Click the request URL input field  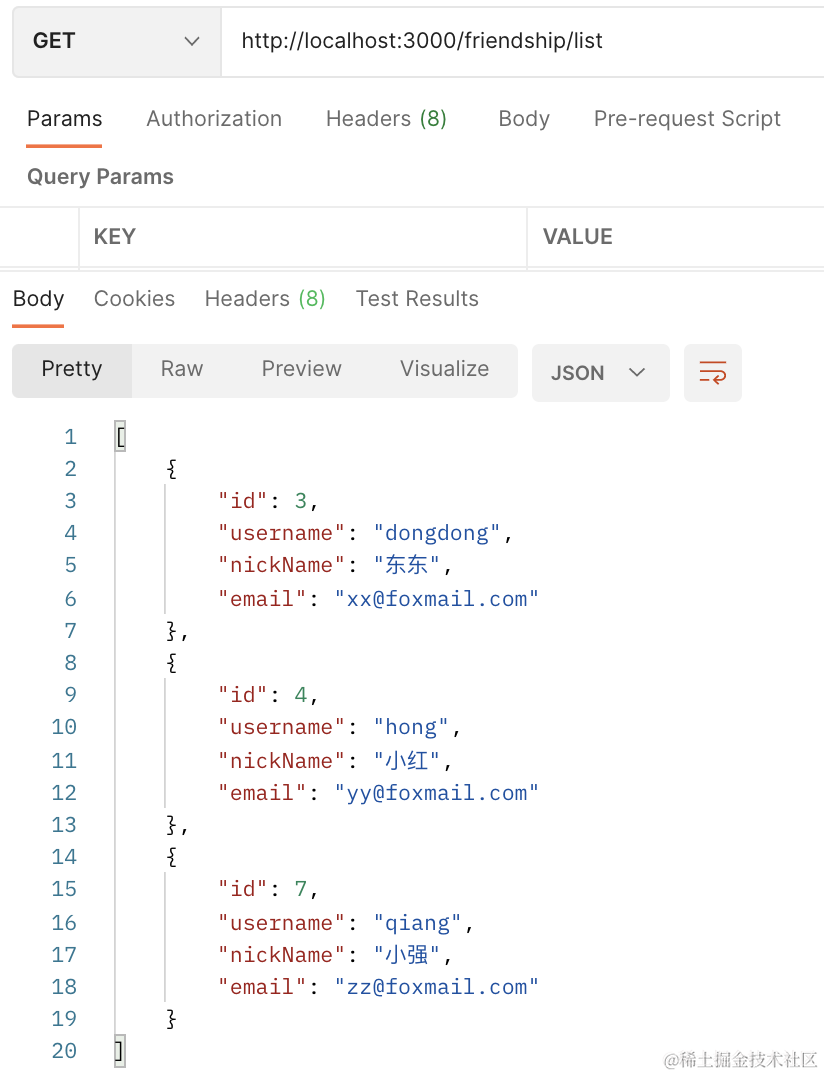[520, 41]
